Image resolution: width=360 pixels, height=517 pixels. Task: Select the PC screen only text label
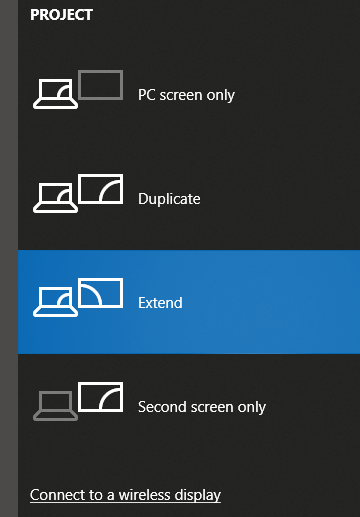(186, 95)
